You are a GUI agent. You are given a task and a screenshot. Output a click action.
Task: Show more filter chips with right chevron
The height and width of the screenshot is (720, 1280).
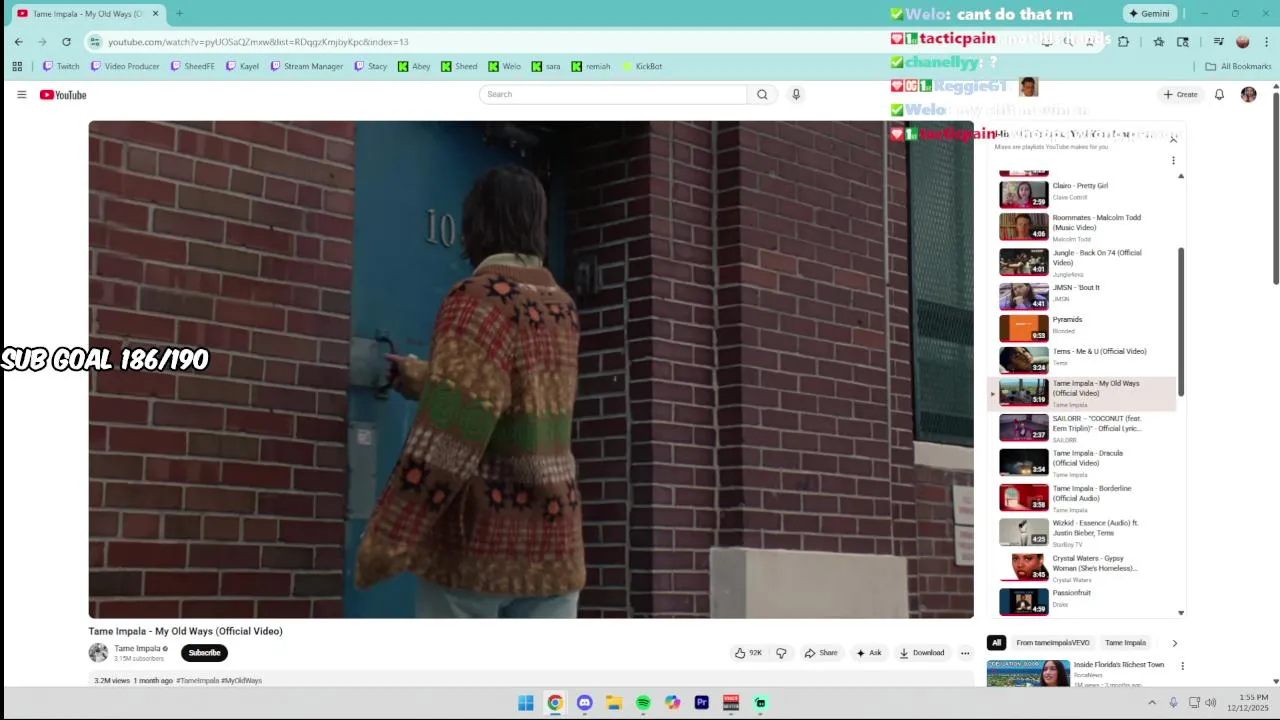[x=1174, y=643]
